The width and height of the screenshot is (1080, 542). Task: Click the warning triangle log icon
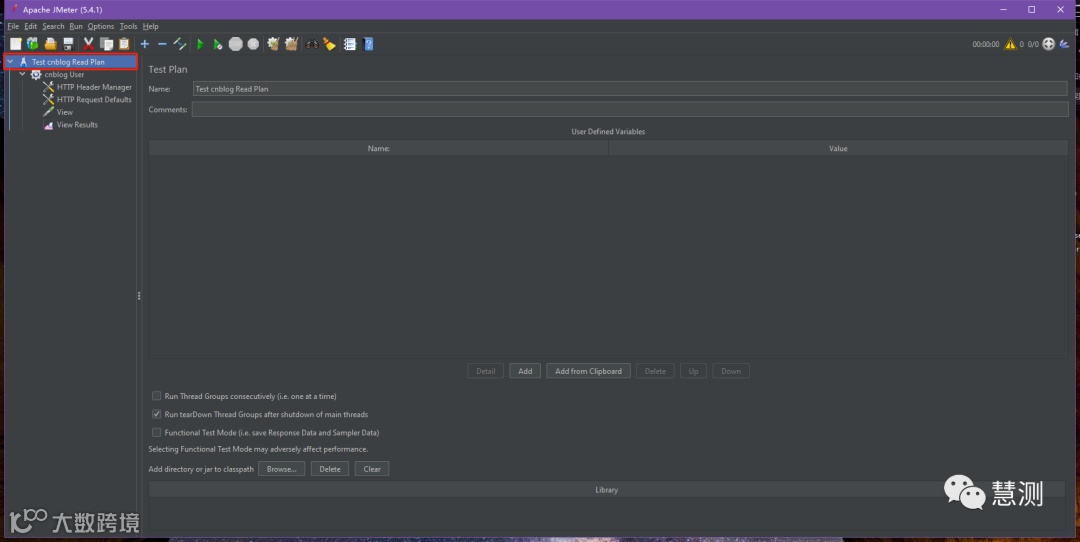coord(1010,44)
